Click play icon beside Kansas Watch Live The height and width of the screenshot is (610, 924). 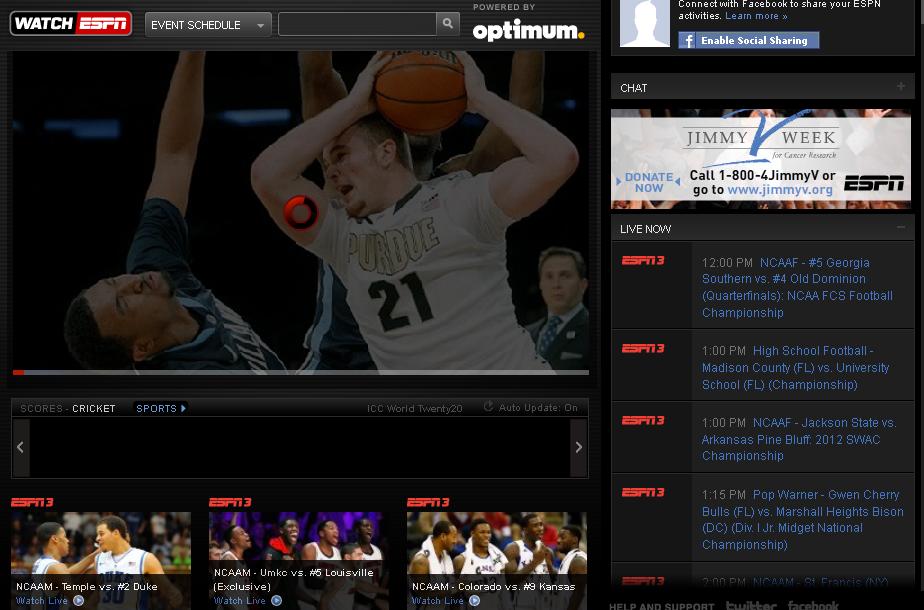pyautogui.click(x=474, y=601)
